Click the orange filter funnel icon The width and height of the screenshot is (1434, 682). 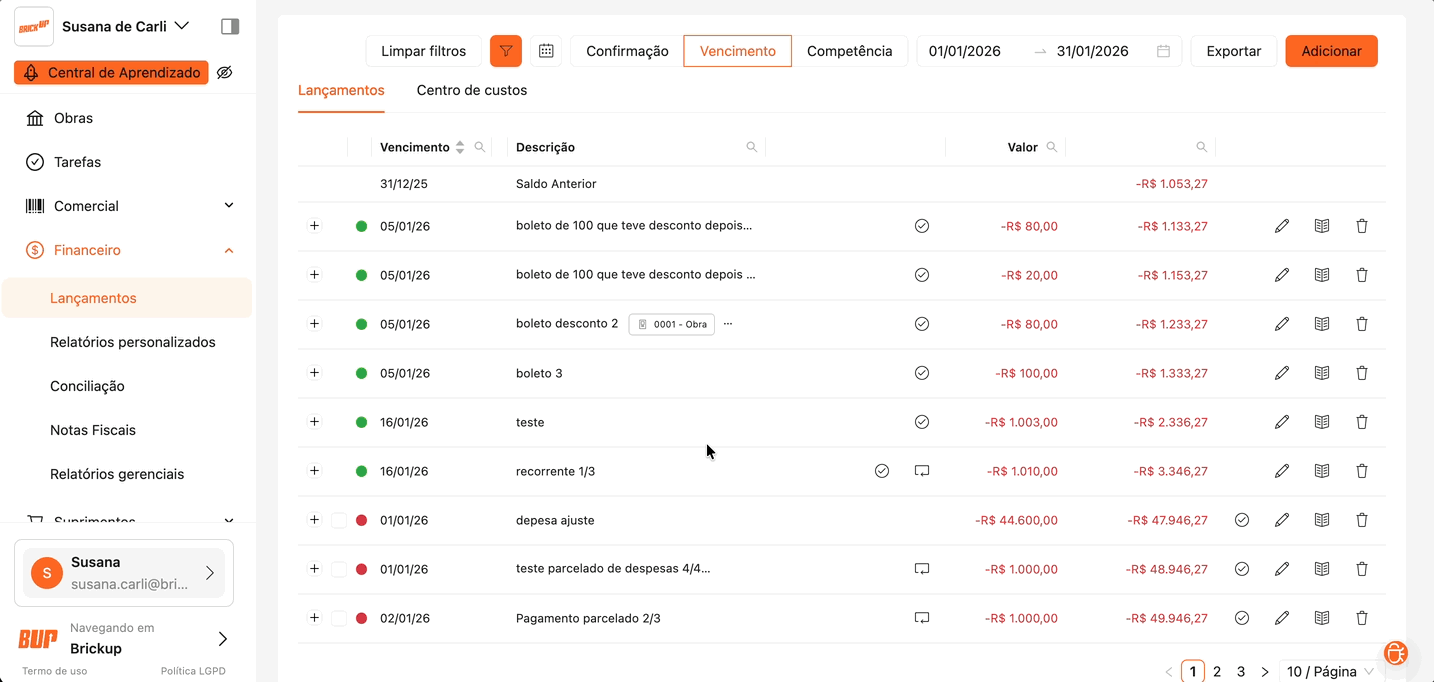(506, 51)
